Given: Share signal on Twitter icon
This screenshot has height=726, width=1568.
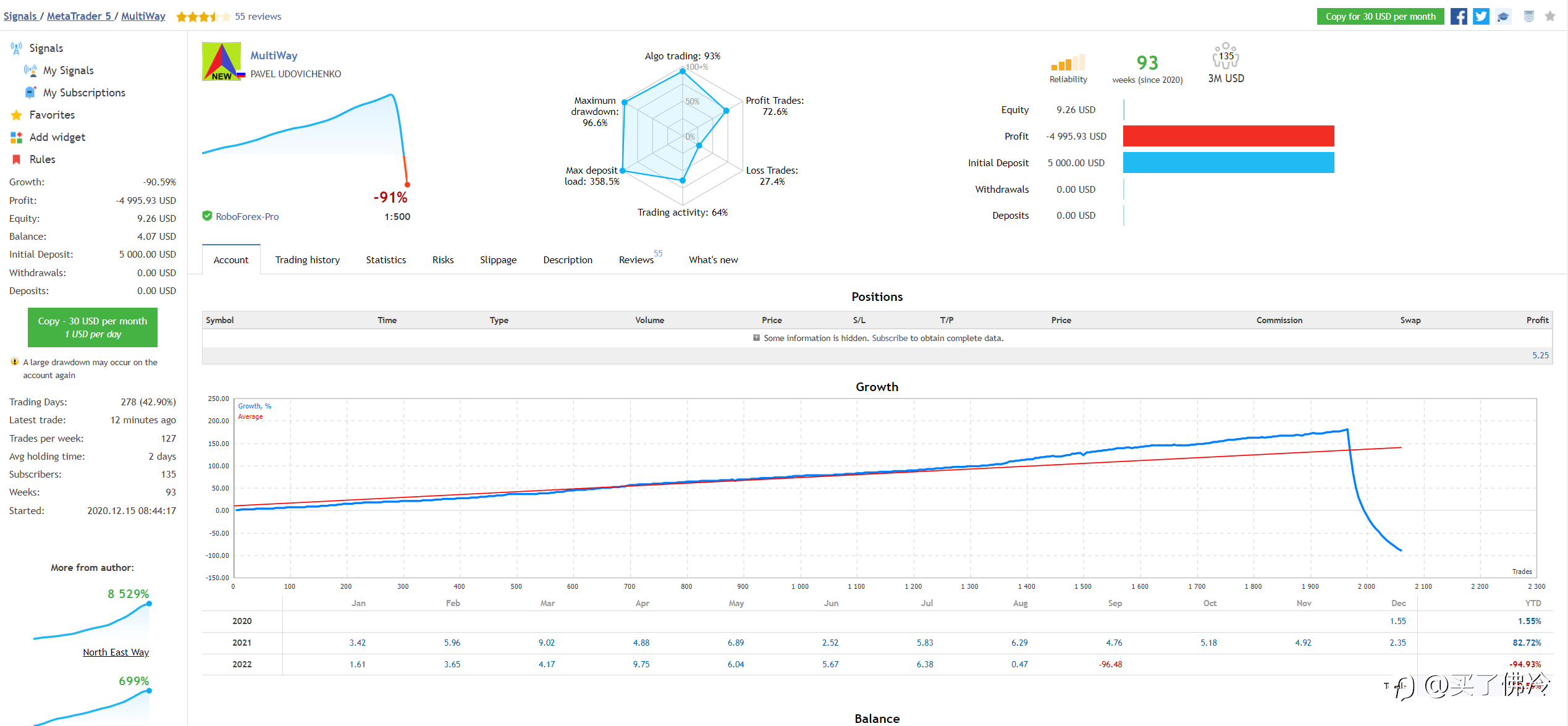Looking at the screenshot, I should click(1481, 17).
